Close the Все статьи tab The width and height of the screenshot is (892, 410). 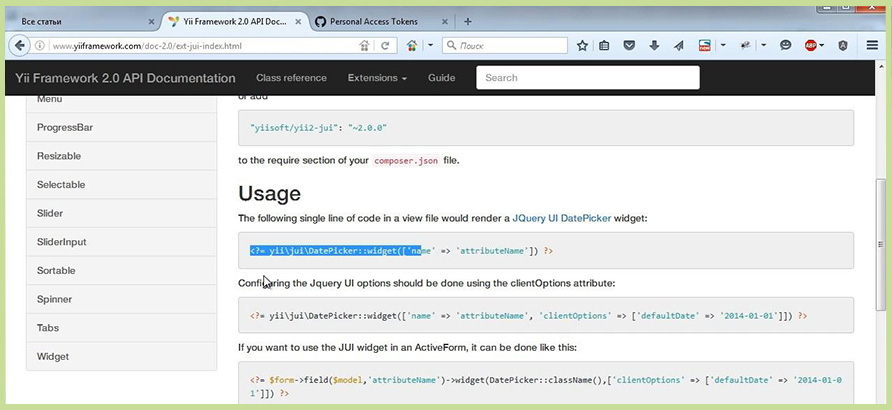point(151,22)
